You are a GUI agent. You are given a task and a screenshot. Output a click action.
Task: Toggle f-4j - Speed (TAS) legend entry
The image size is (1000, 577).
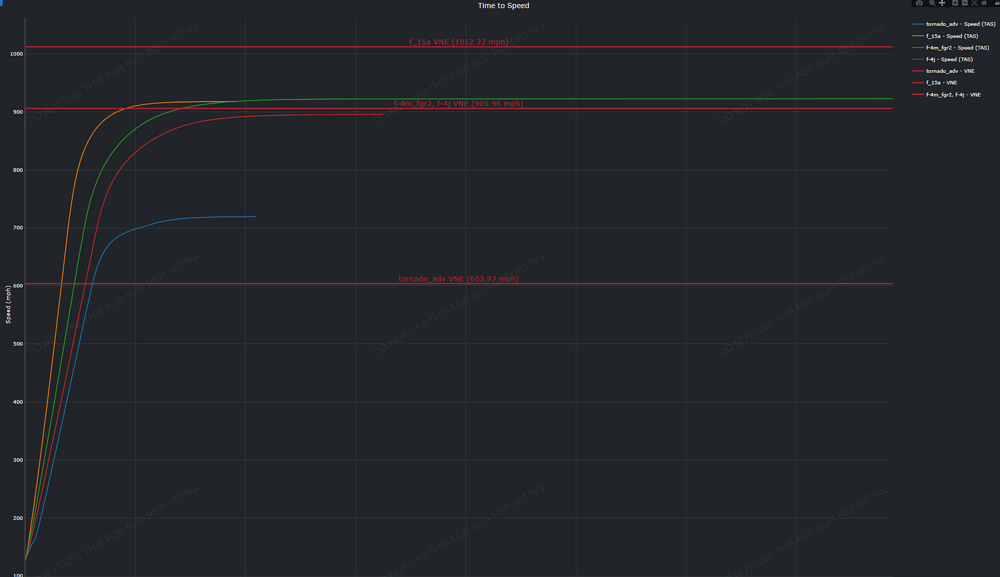coord(949,60)
